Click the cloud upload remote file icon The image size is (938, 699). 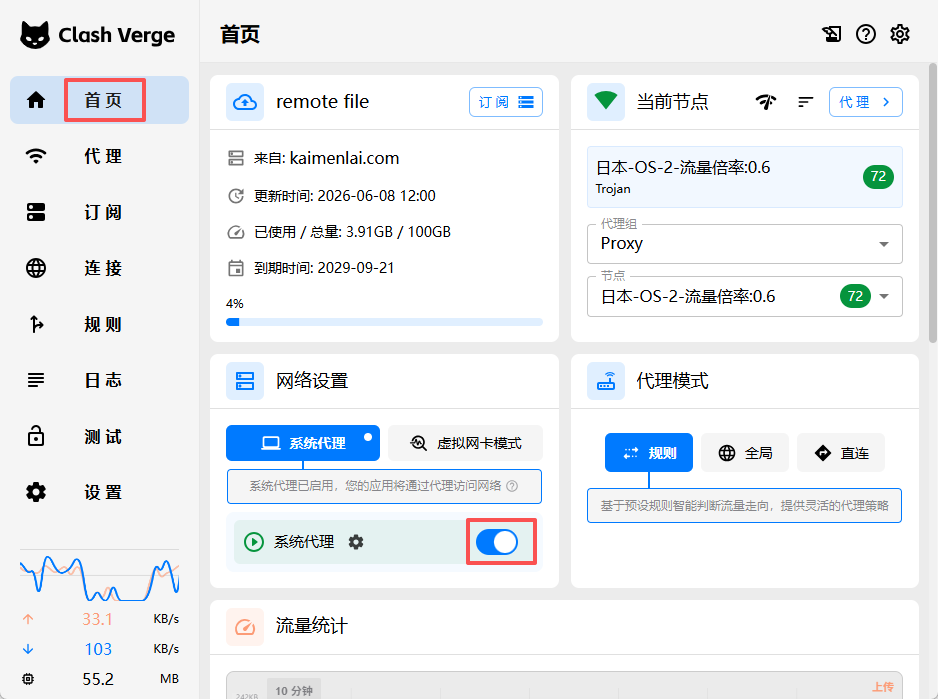click(x=245, y=102)
